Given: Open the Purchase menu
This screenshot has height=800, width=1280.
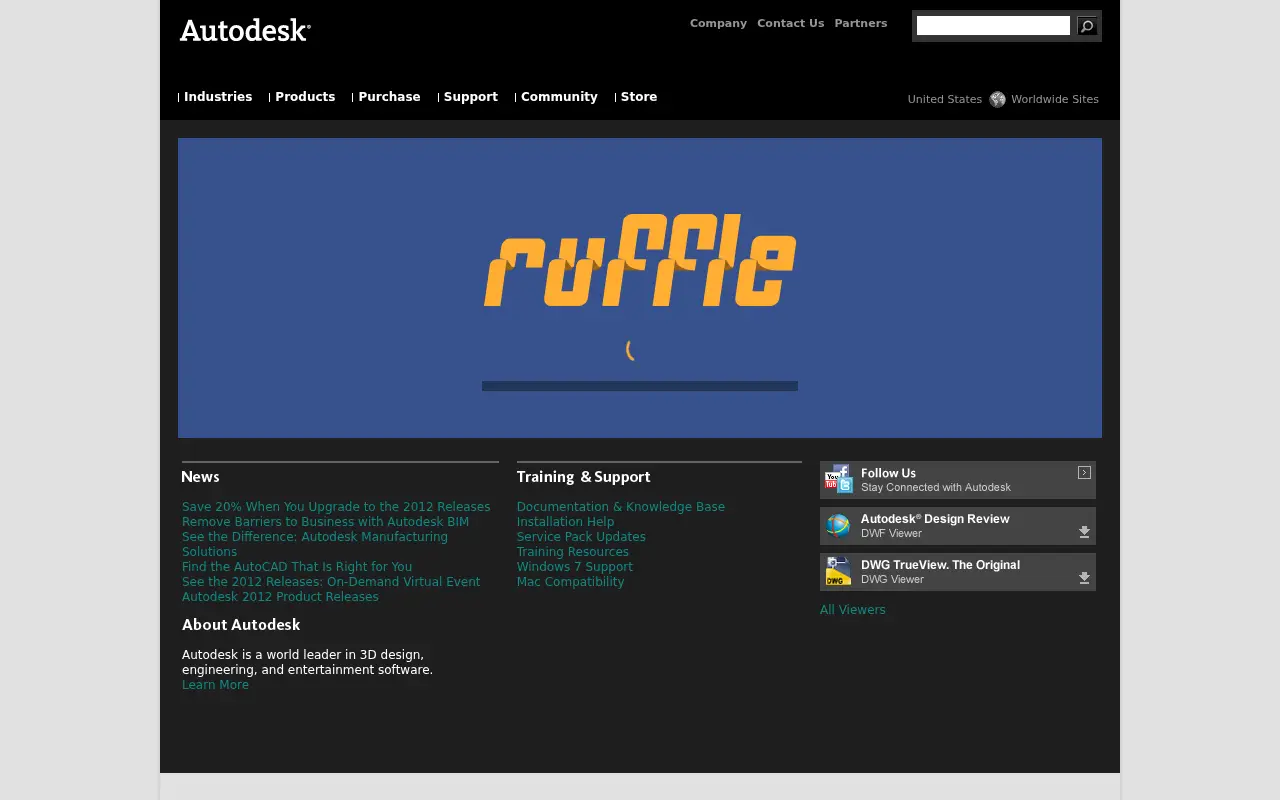Looking at the screenshot, I should [x=389, y=97].
